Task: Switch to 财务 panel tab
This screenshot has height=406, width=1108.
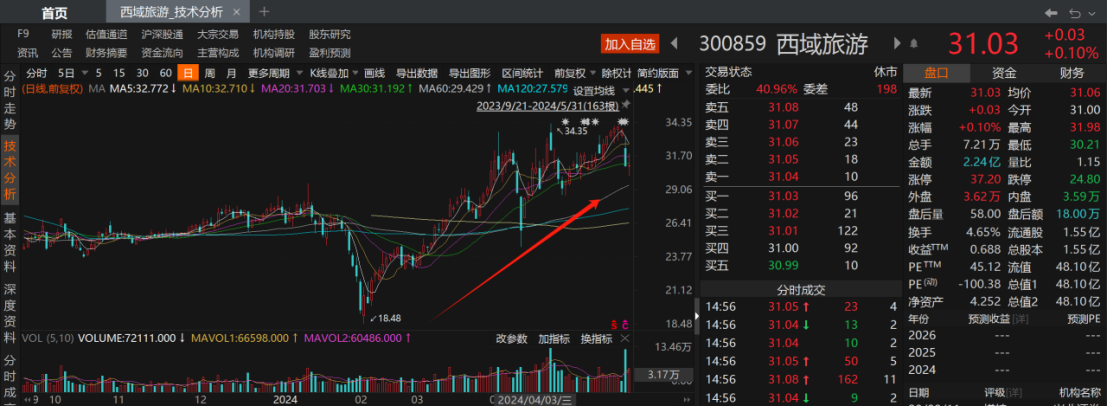Action: click(x=1071, y=73)
